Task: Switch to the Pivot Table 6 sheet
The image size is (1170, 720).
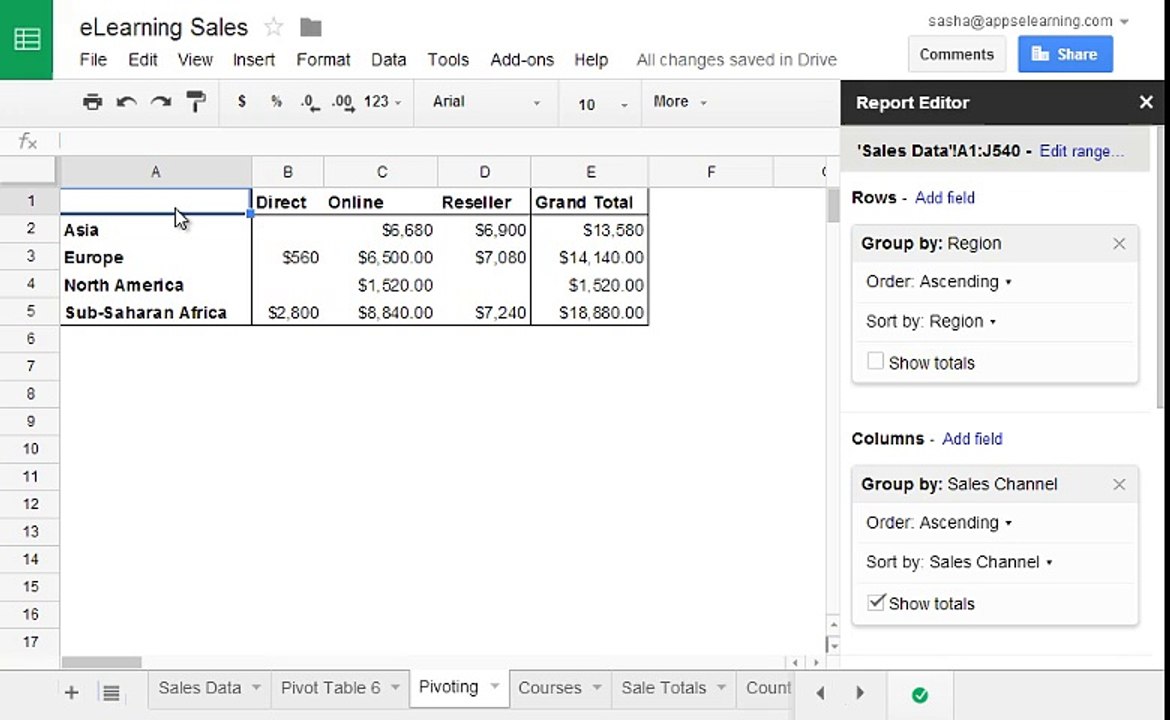Action: (331, 687)
